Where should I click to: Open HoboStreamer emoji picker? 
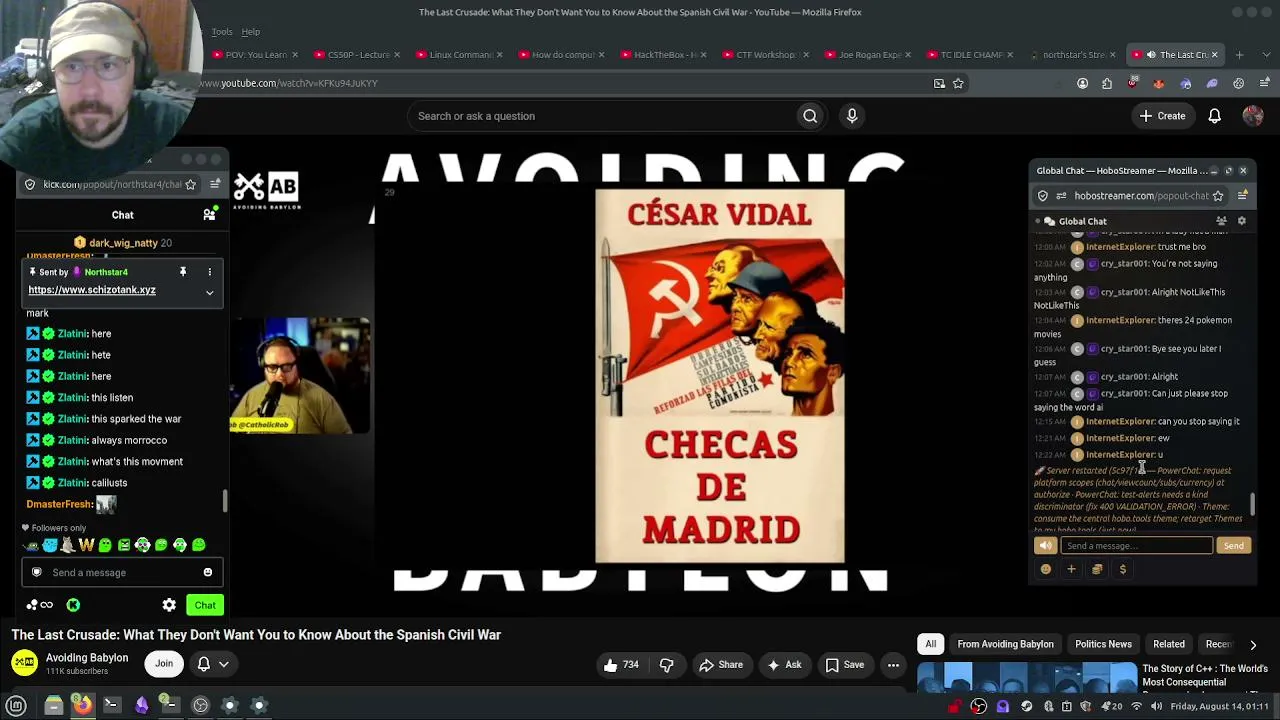click(1046, 569)
